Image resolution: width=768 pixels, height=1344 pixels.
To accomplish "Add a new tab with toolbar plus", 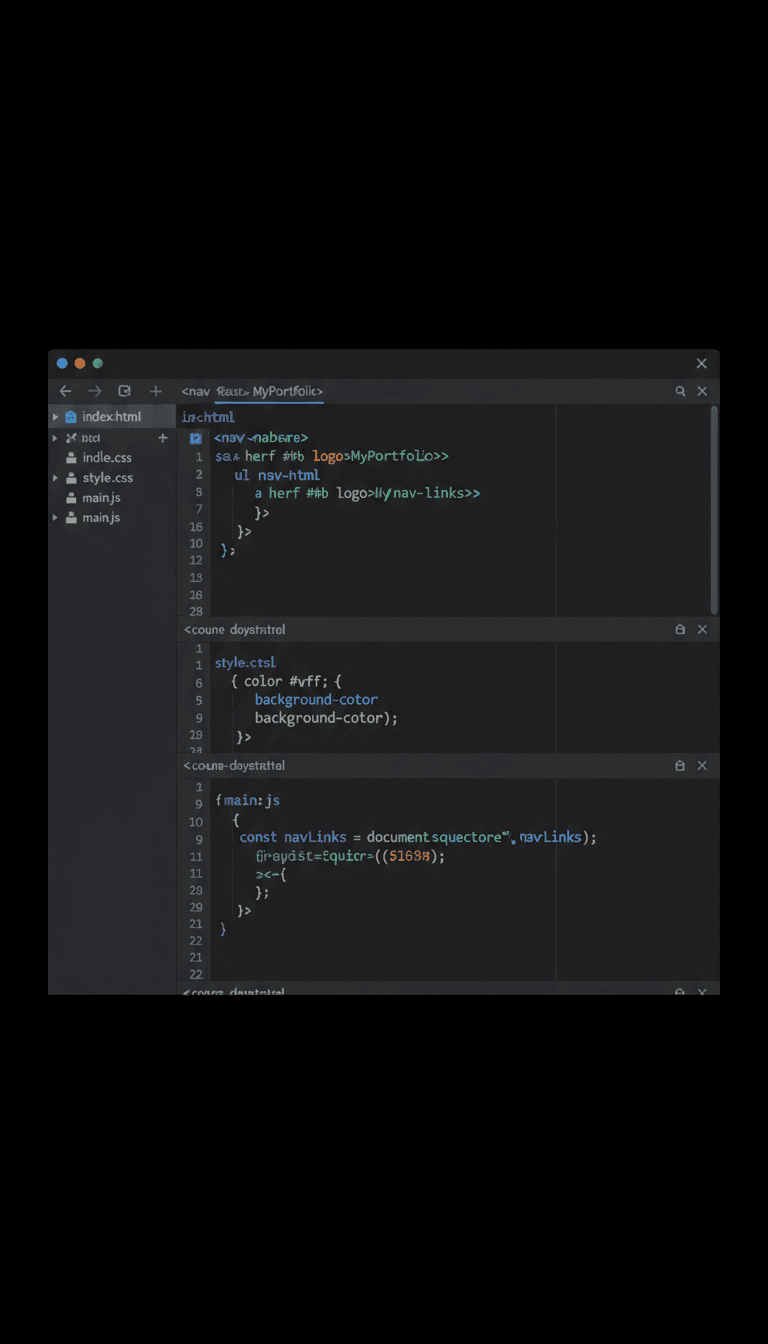I will coord(155,391).
